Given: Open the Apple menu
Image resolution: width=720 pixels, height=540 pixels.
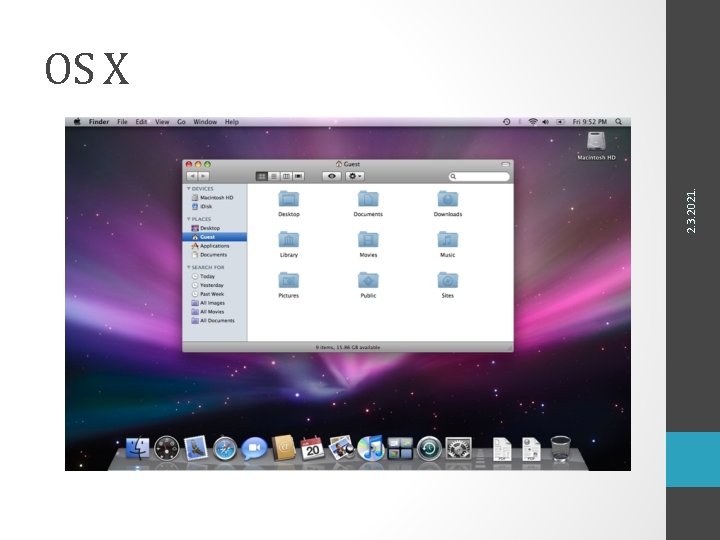Looking at the screenshot, I should click(x=77, y=122).
